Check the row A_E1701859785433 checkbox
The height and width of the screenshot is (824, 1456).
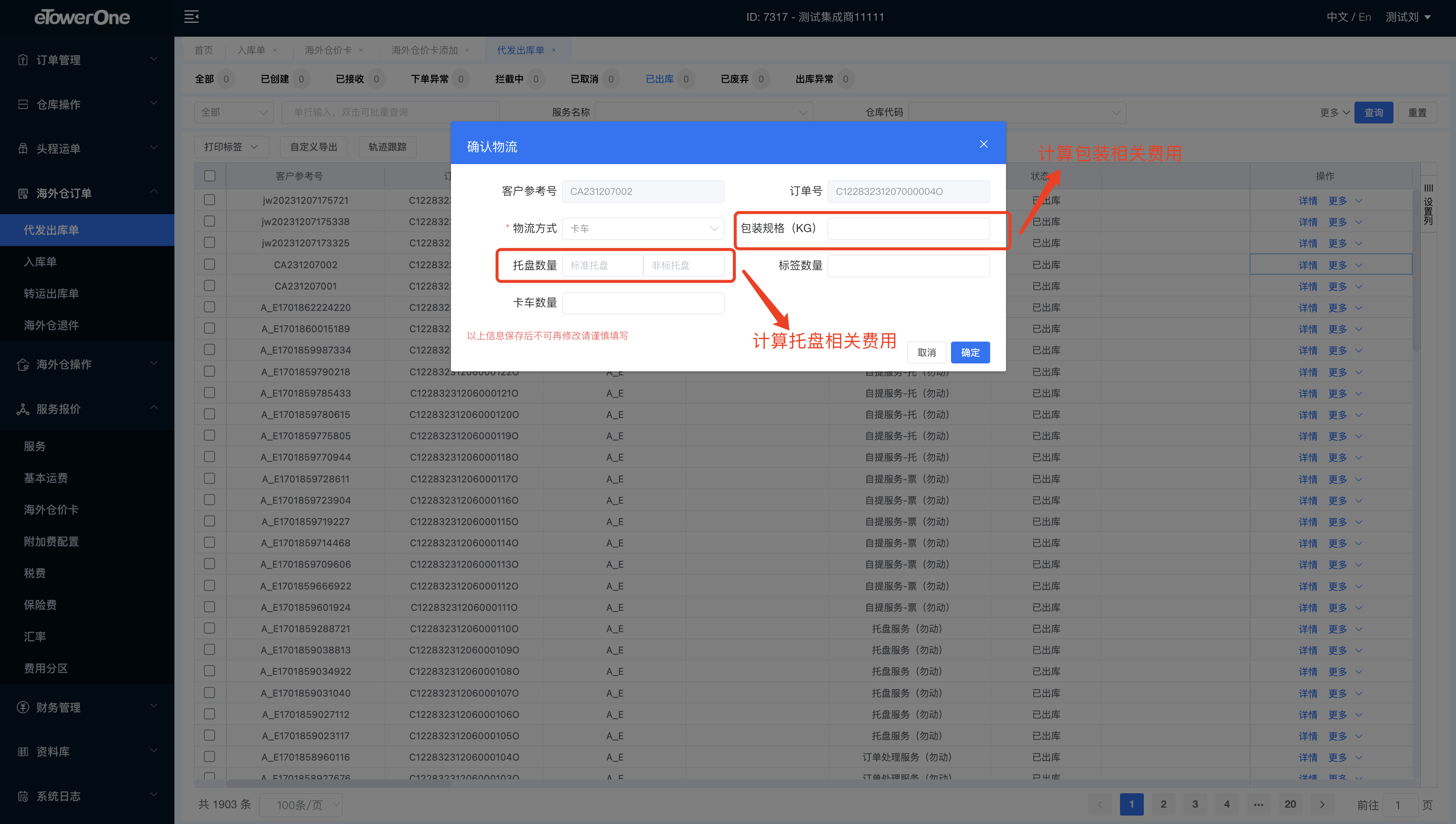[210, 393]
